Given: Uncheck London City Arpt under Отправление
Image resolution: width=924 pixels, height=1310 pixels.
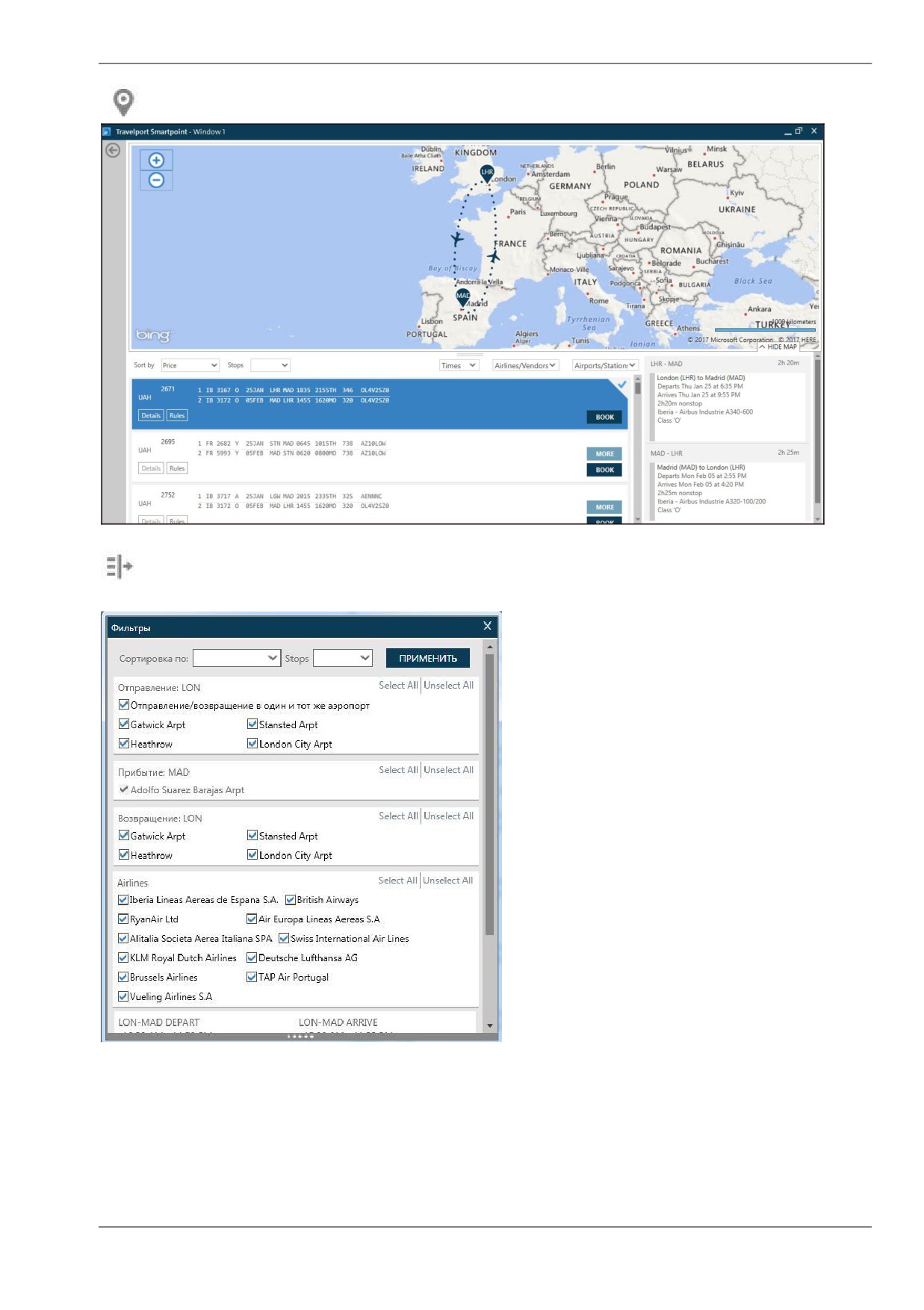Looking at the screenshot, I should tap(252, 743).
